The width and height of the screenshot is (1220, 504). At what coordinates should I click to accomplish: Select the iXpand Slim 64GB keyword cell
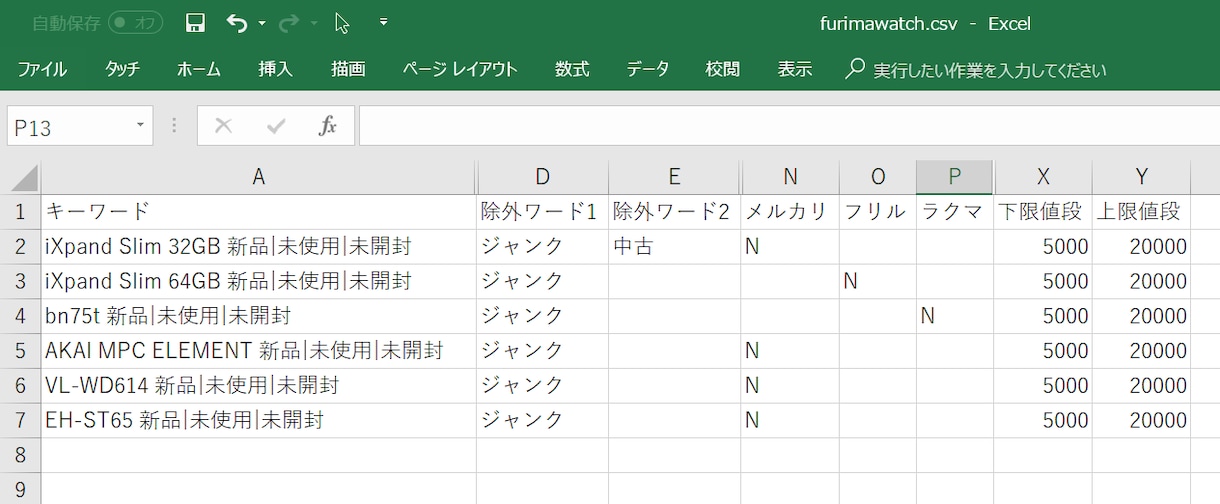(259, 281)
